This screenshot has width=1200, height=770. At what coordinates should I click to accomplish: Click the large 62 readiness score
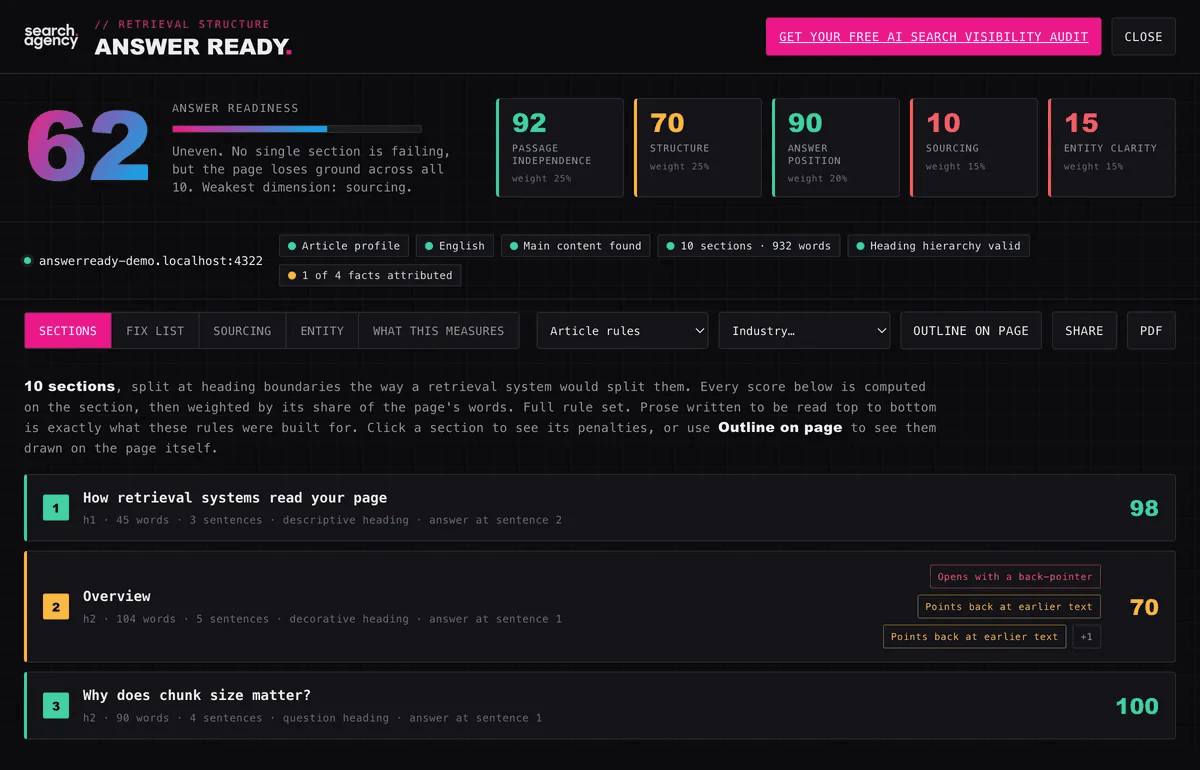click(88, 146)
